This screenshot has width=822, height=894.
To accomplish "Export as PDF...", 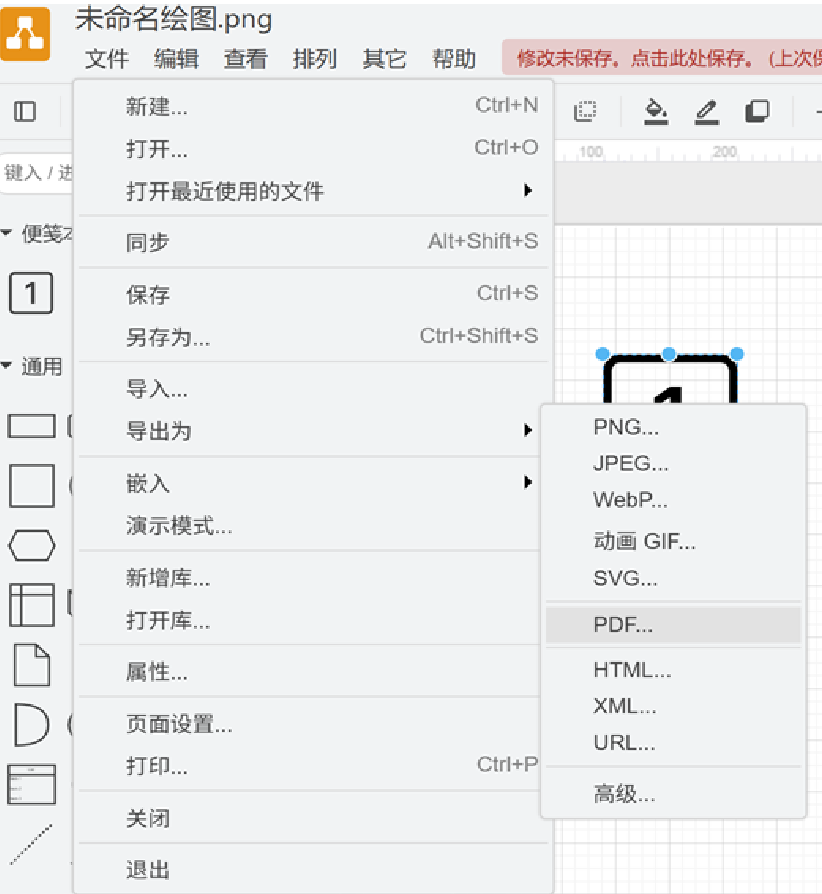I will 673,625.
